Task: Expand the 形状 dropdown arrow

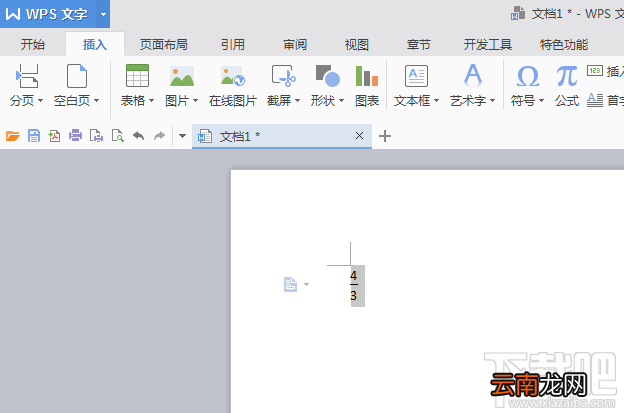Action: [341, 101]
